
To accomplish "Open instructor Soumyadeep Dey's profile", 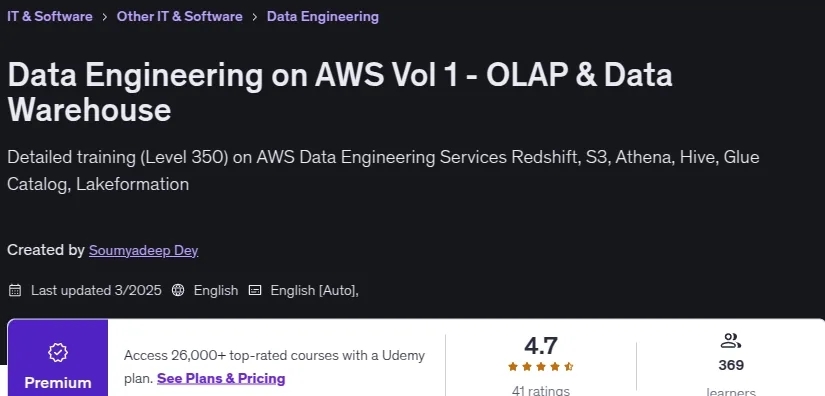I will point(143,250).
